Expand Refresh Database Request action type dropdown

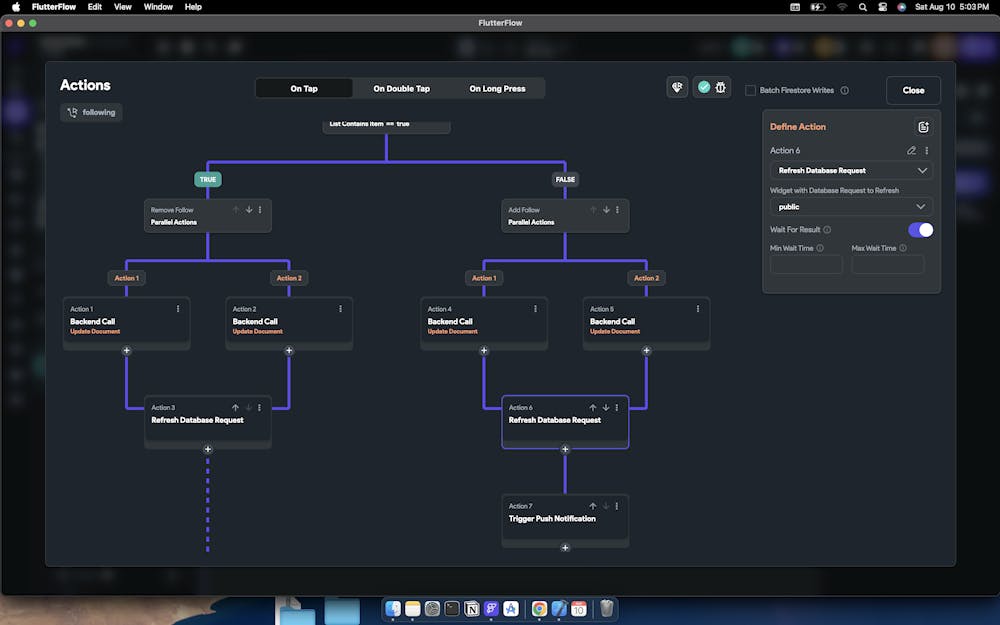[851, 171]
